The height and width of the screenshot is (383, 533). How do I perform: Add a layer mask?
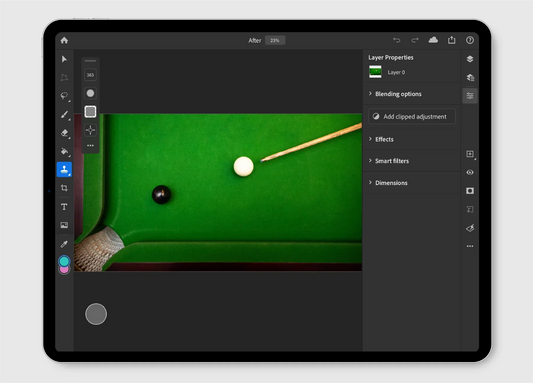(x=470, y=191)
